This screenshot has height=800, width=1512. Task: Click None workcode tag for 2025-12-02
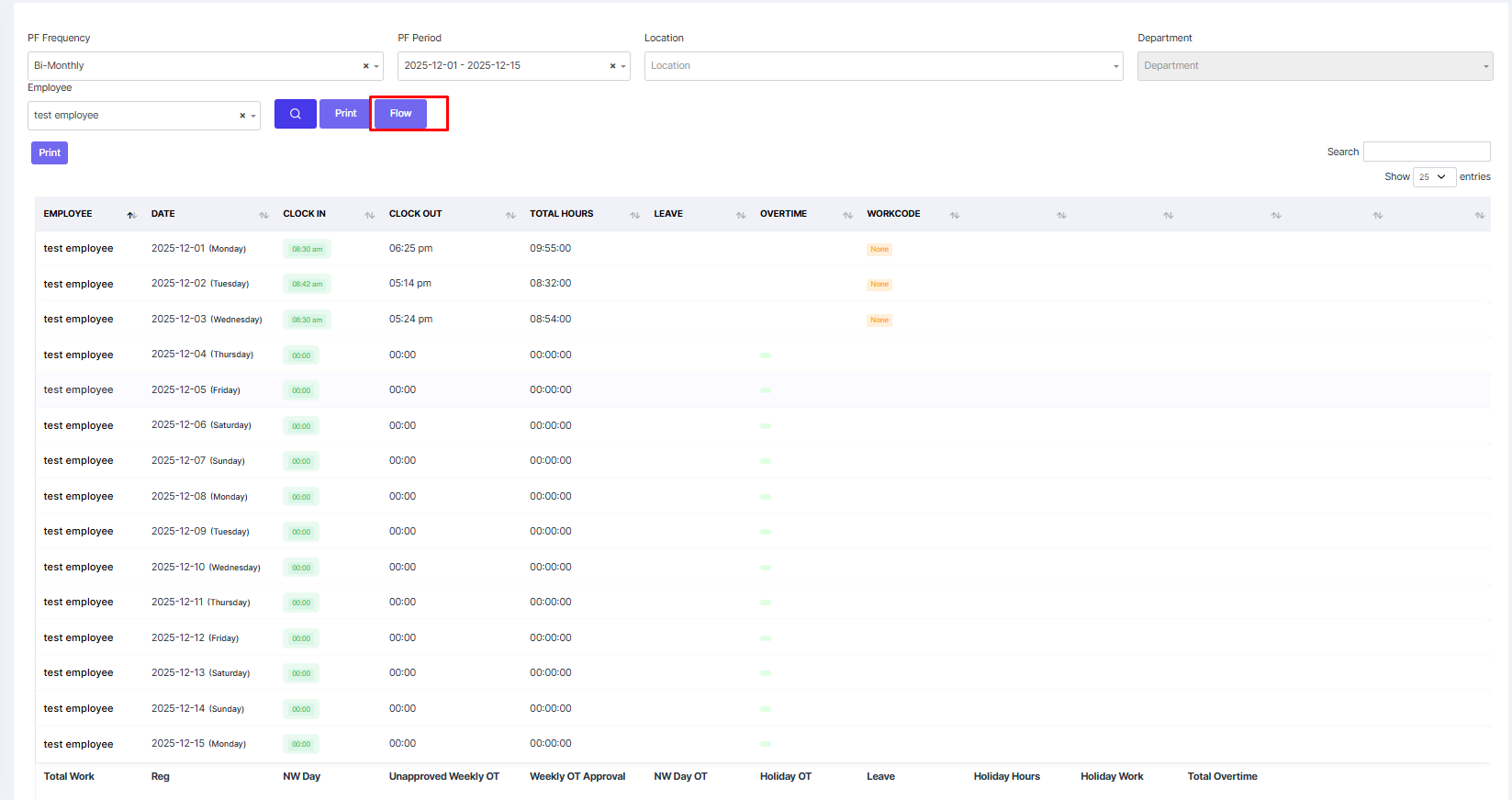tap(879, 285)
